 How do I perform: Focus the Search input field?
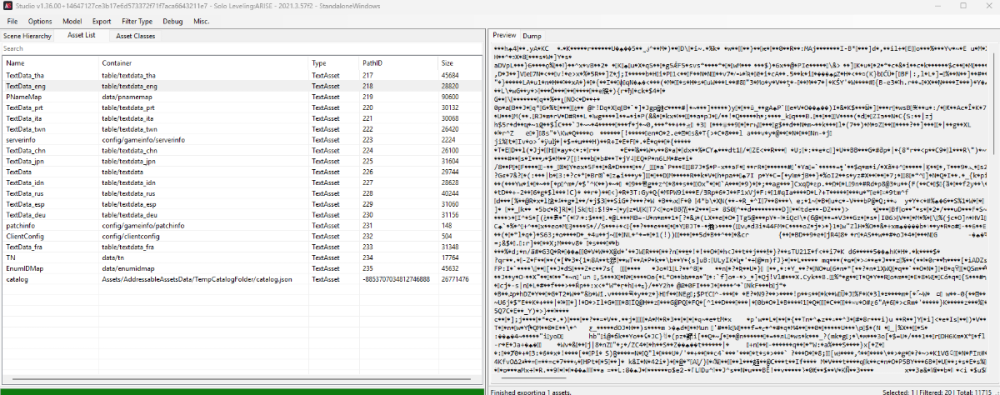point(242,48)
